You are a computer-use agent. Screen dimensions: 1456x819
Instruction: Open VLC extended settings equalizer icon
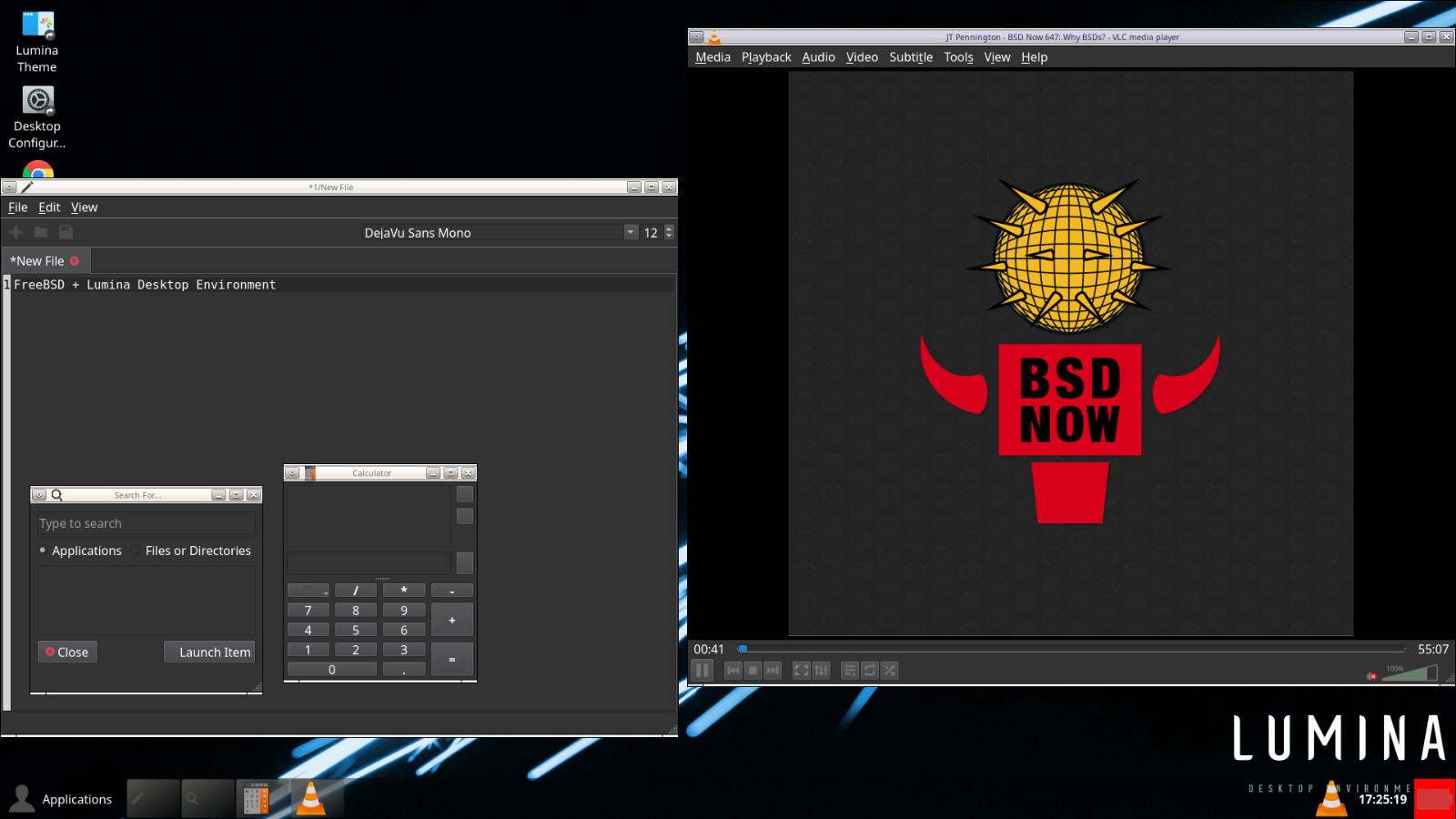(x=821, y=671)
